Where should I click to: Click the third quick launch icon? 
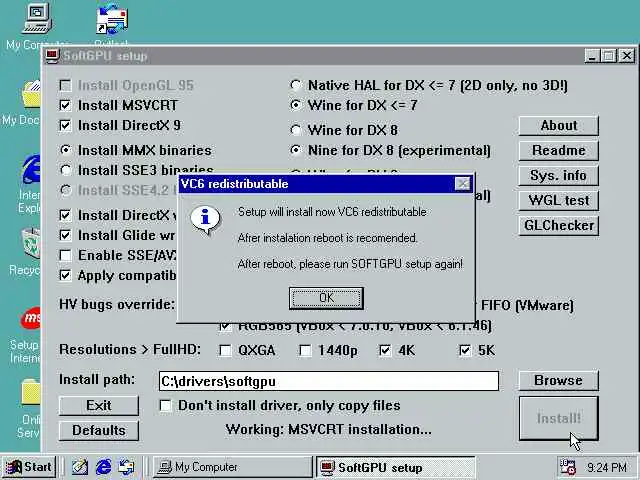[x=126, y=467]
